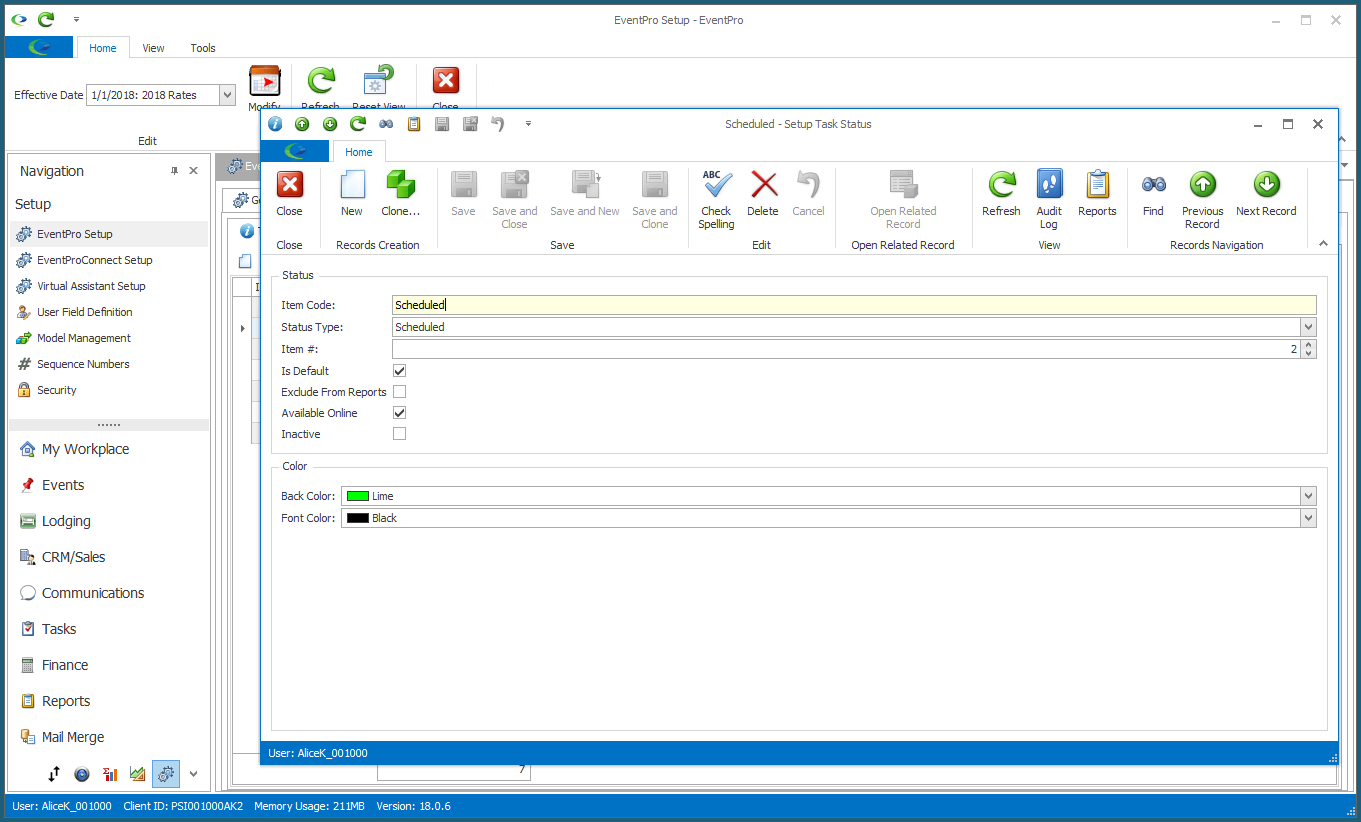Go to My Workplace
Image resolution: width=1361 pixels, height=822 pixels.
click(110, 449)
